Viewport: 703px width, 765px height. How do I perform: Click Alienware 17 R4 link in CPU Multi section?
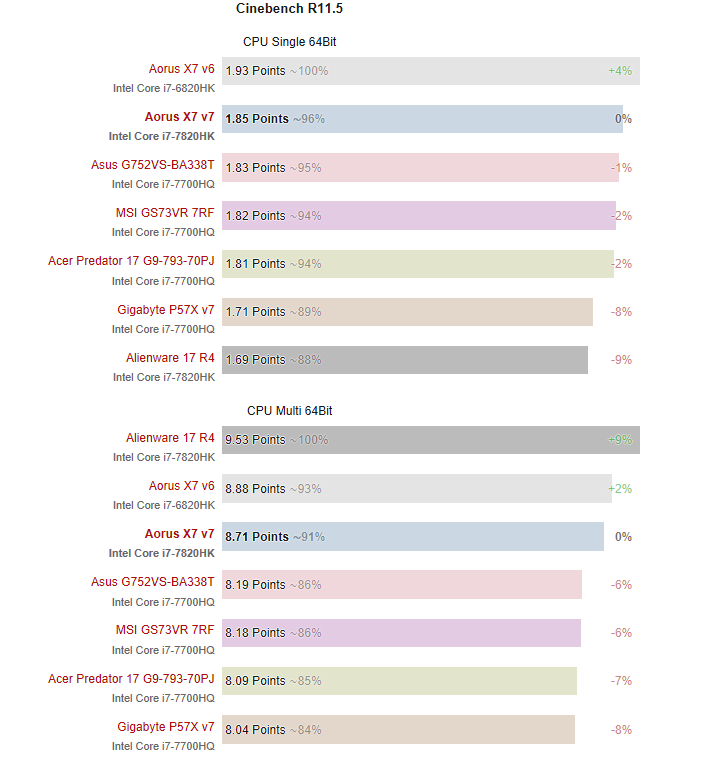(x=170, y=438)
